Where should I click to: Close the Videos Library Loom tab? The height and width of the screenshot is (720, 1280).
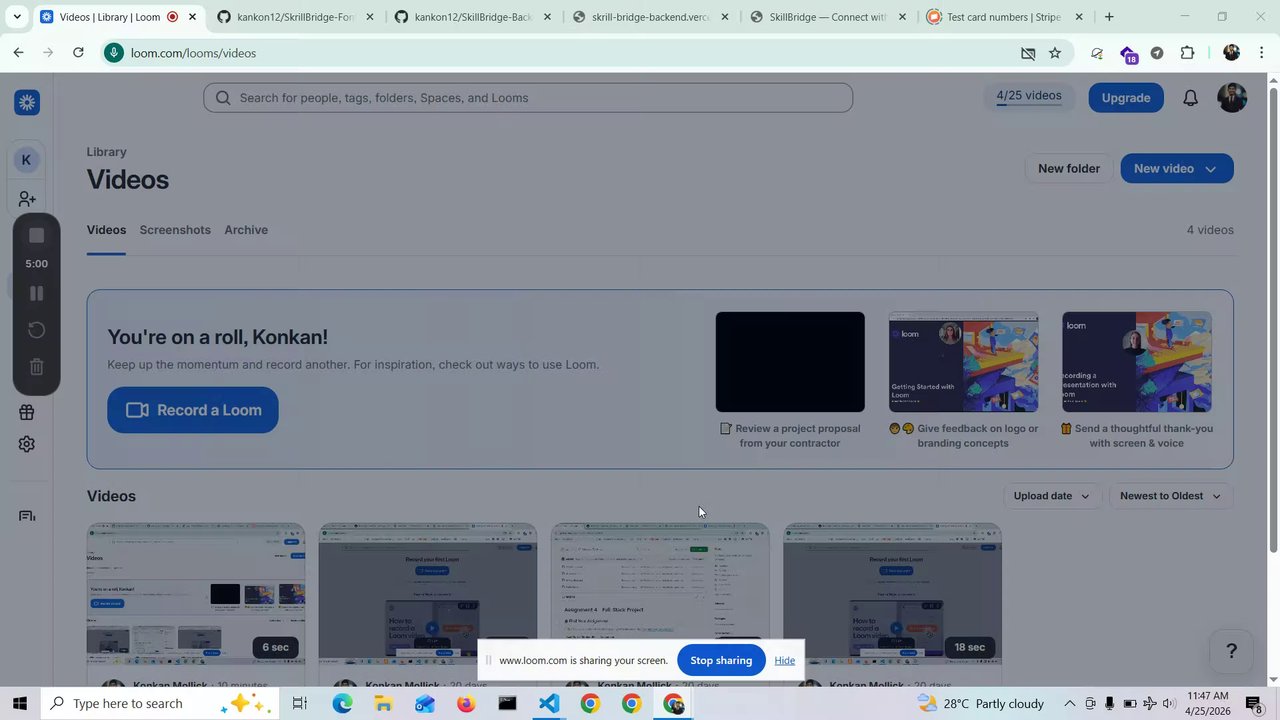point(192,17)
